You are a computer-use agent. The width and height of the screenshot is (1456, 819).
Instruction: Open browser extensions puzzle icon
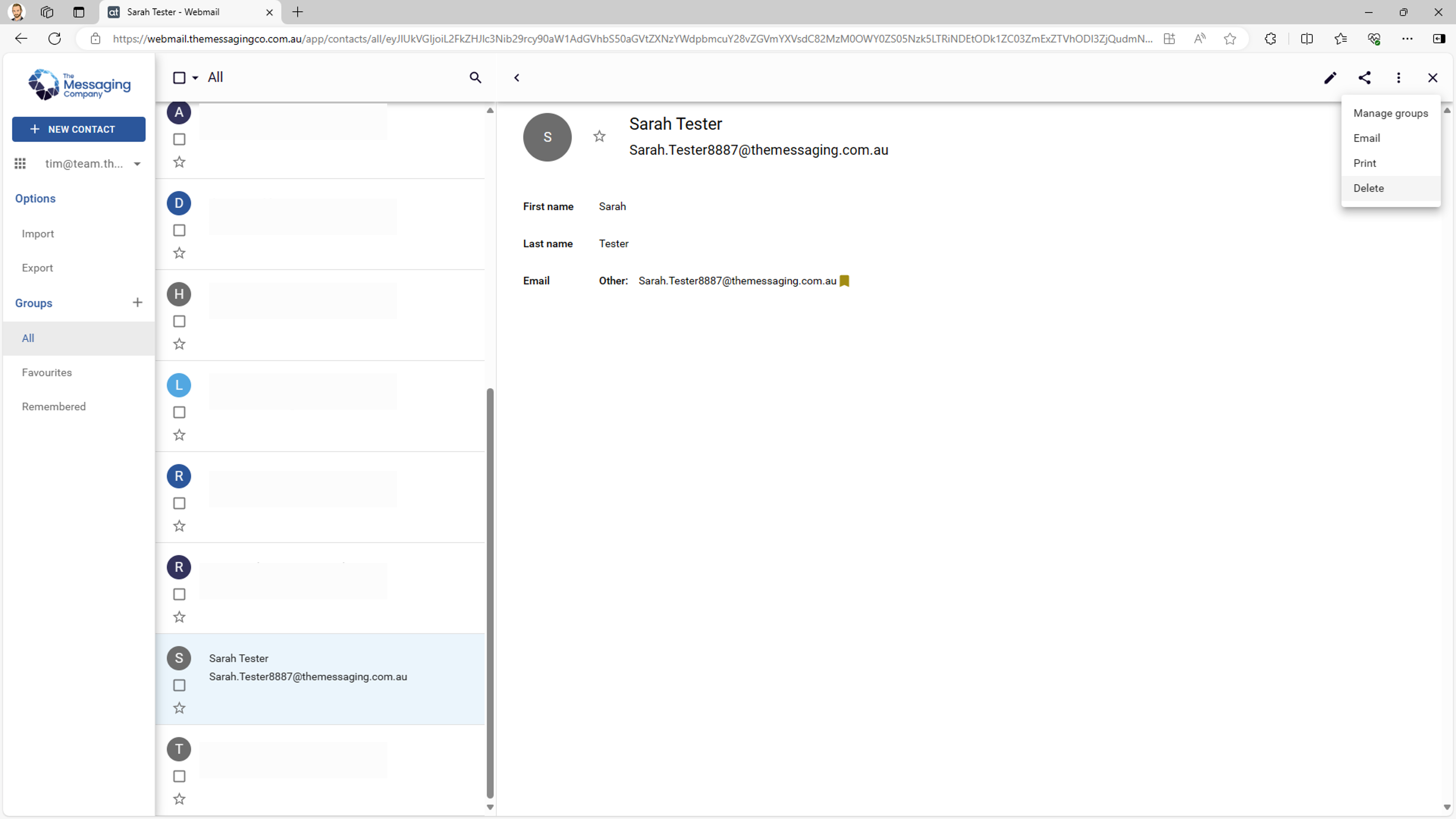point(1270,38)
